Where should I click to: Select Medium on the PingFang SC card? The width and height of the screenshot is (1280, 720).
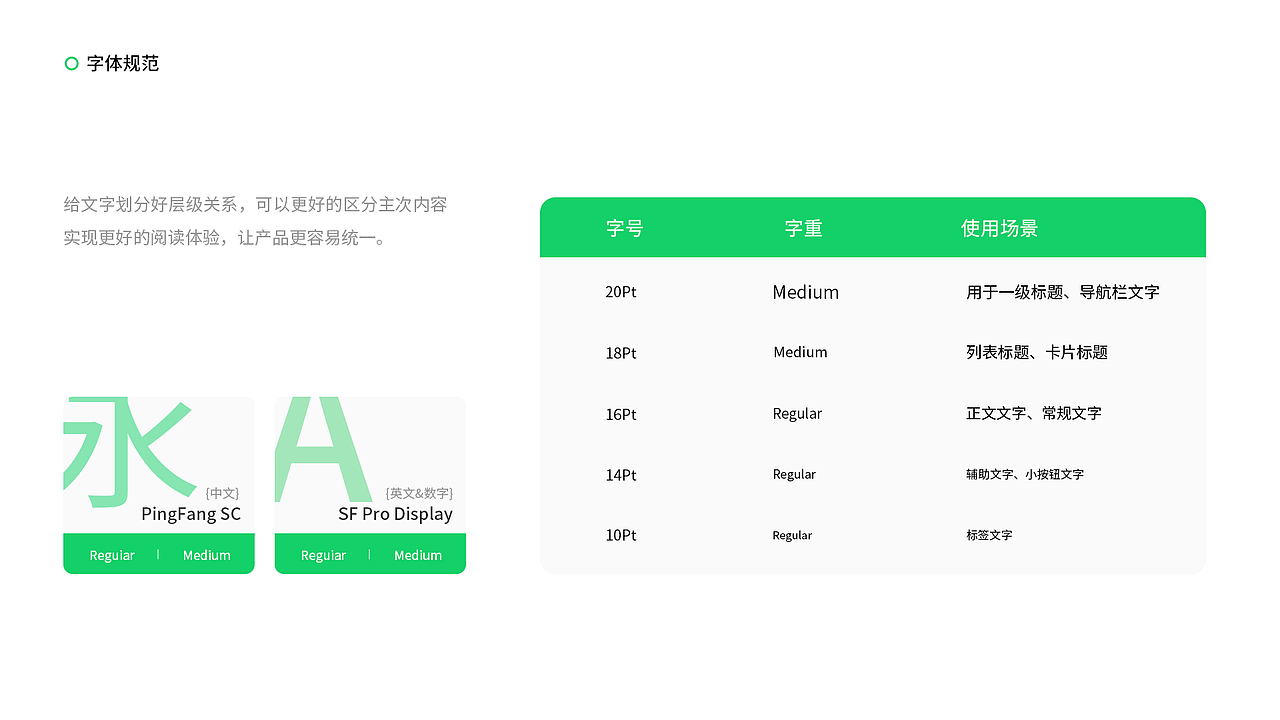point(207,555)
